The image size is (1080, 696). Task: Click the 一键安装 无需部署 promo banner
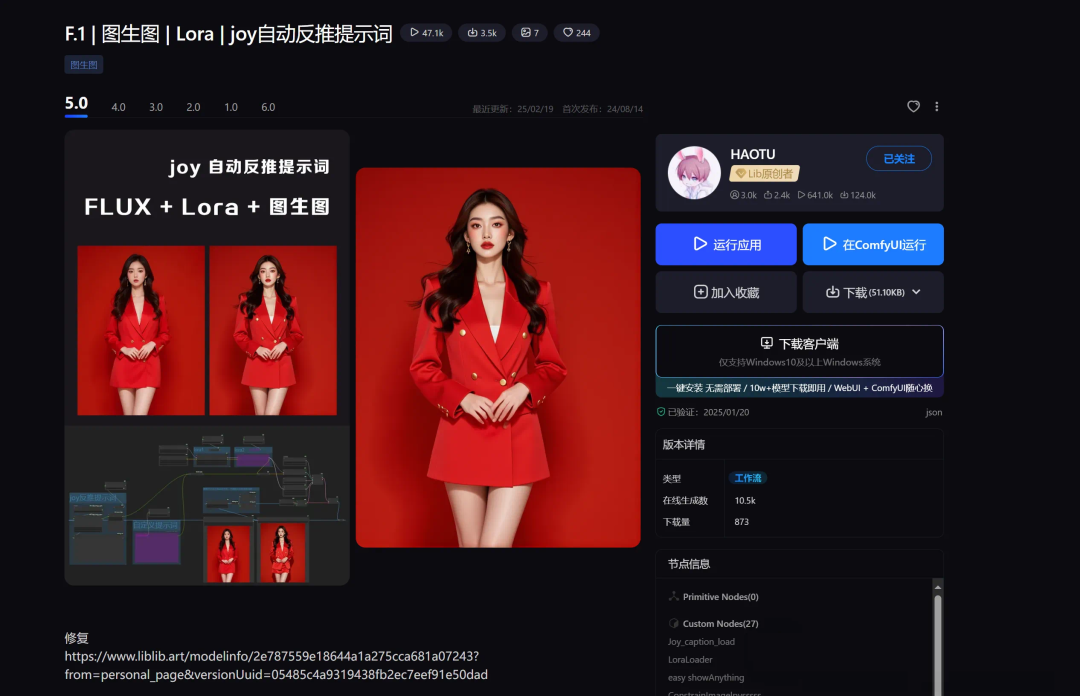(x=800, y=388)
